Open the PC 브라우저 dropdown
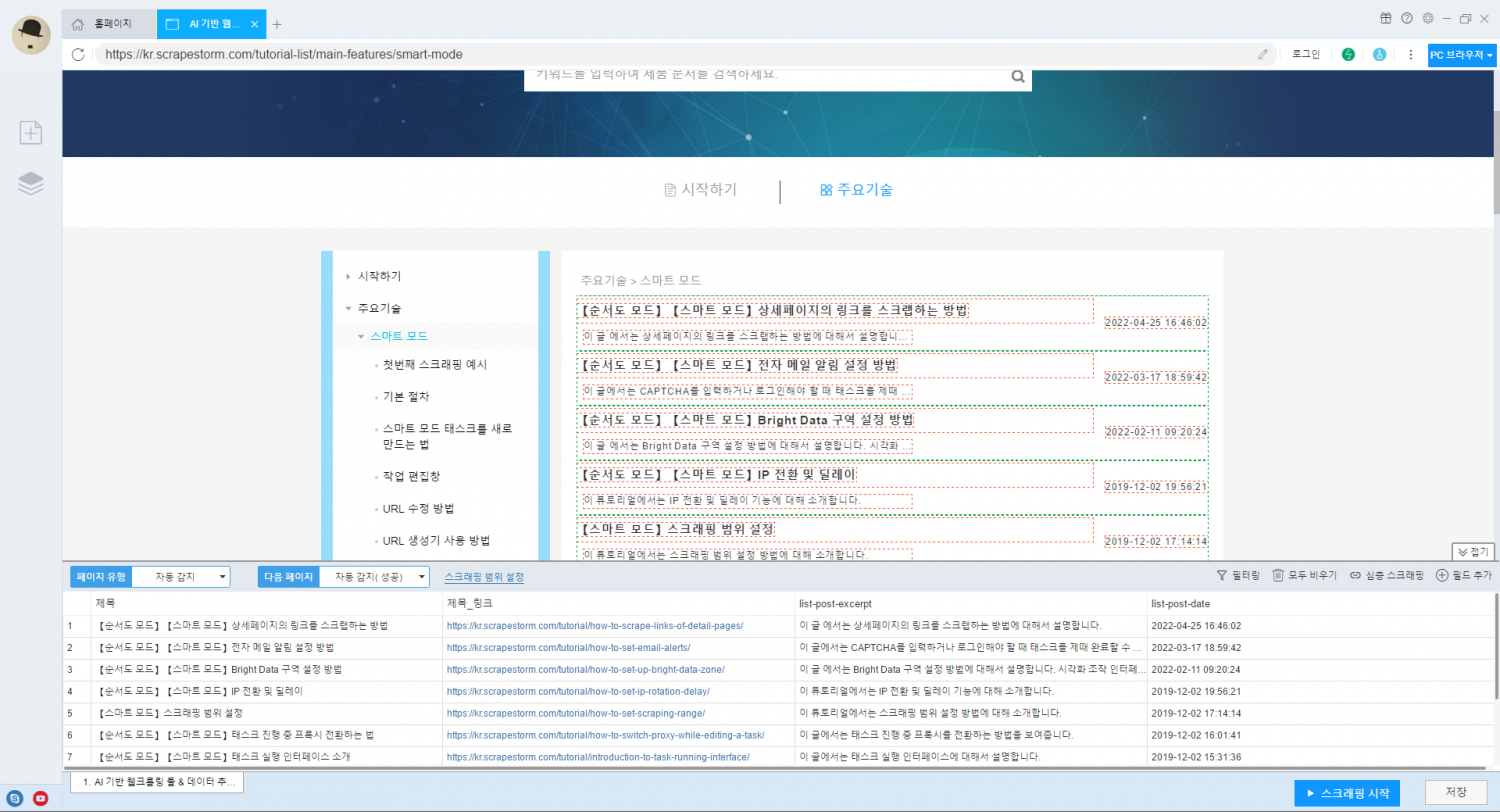The width and height of the screenshot is (1500, 812). tap(1457, 54)
